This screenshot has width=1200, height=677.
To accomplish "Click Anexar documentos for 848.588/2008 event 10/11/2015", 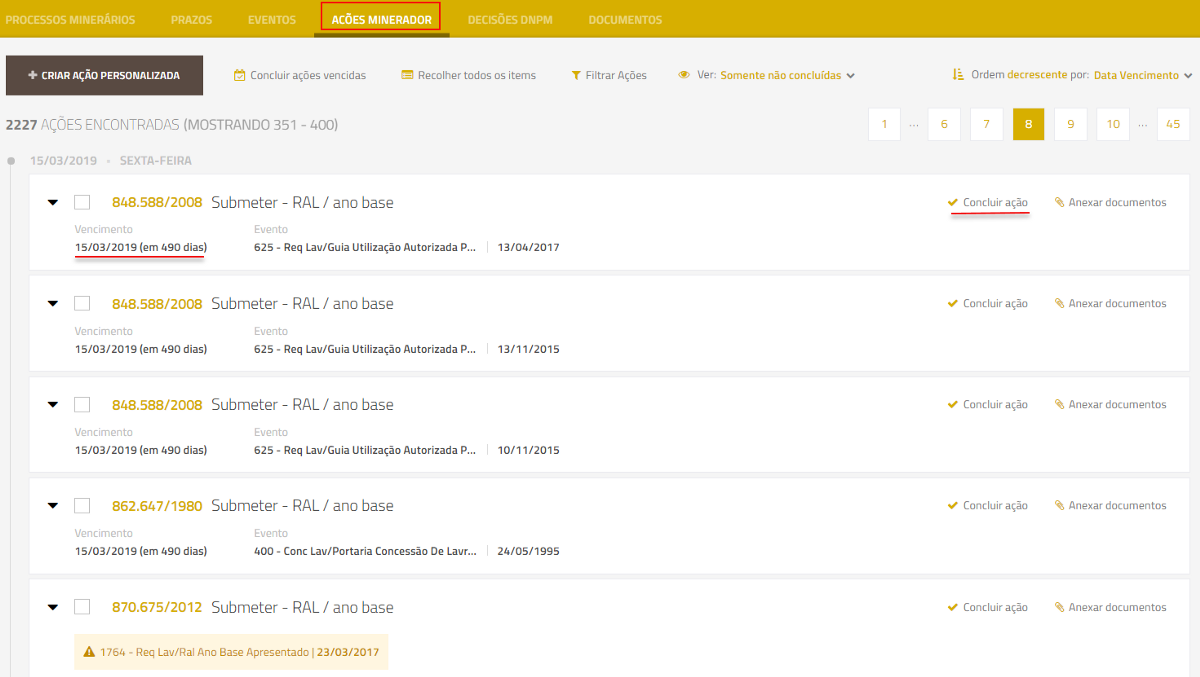I will (x=1110, y=404).
